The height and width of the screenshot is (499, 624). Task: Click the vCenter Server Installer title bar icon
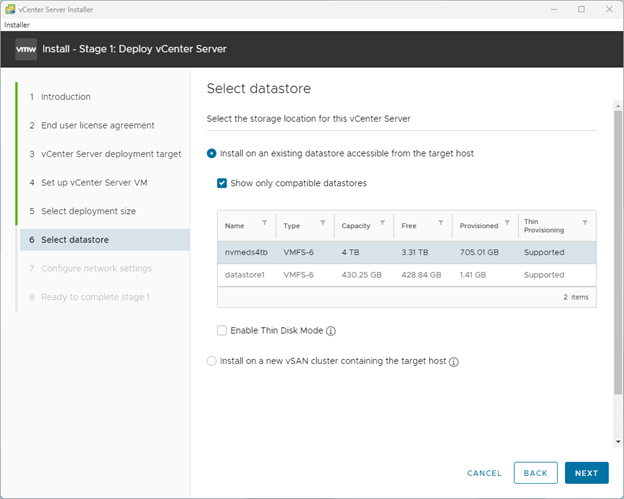10,9
